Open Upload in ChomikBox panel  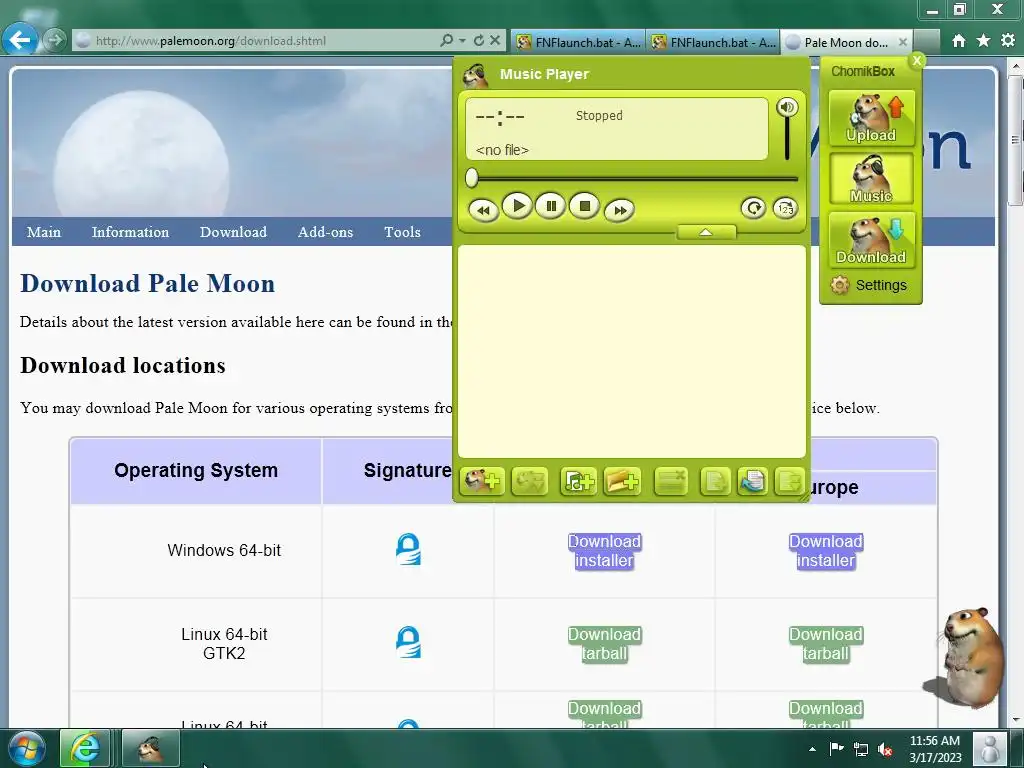pos(871,118)
